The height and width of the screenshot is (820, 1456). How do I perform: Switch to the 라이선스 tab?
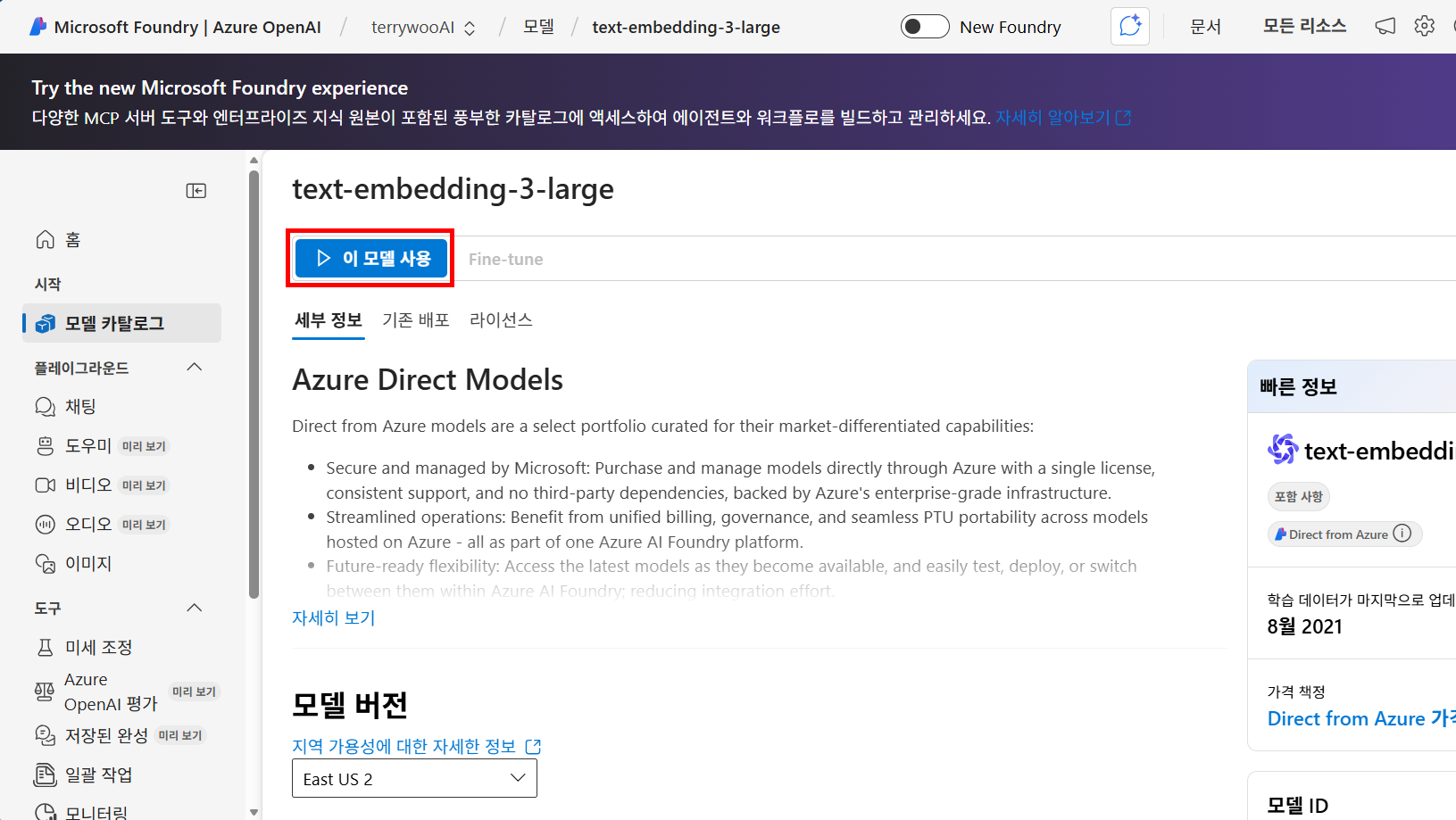tap(501, 320)
